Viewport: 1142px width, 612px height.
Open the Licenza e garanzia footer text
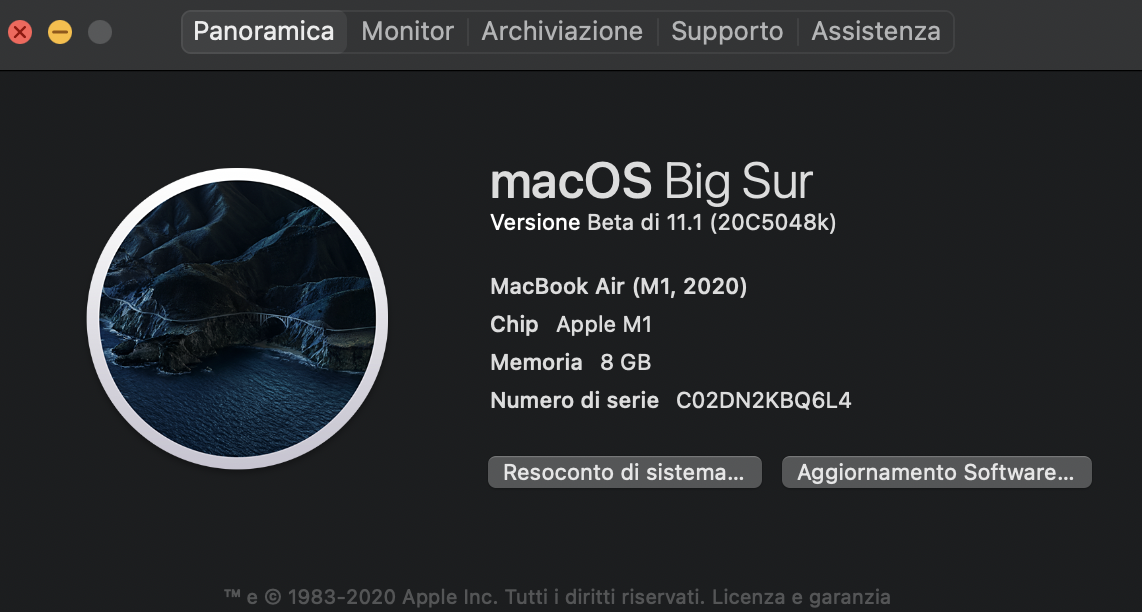(800, 597)
